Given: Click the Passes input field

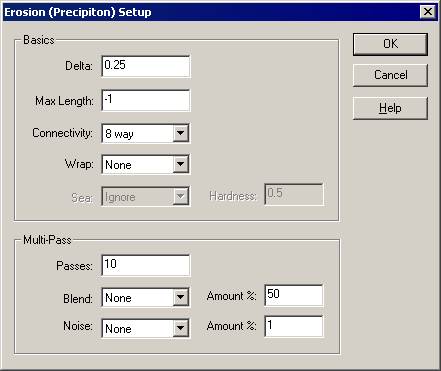Looking at the screenshot, I should click(x=146, y=265).
